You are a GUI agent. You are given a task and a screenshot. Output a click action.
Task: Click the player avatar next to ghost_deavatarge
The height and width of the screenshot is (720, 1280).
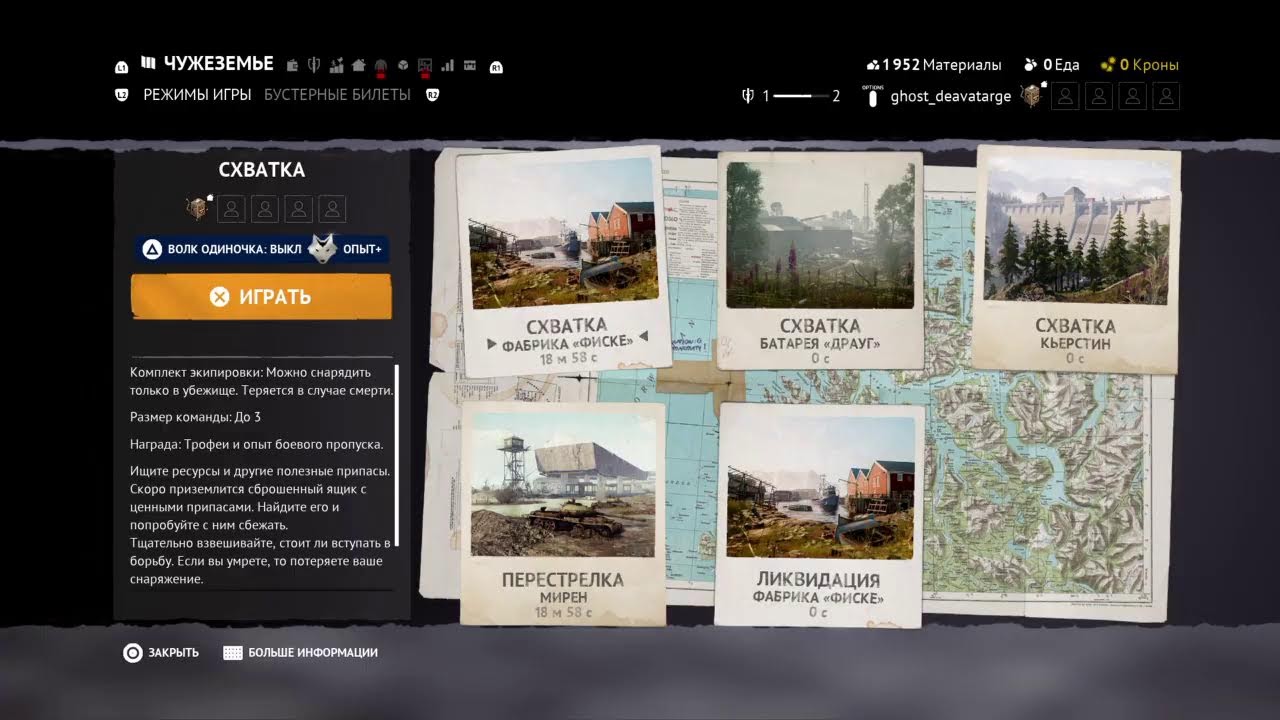(x=1031, y=95)
